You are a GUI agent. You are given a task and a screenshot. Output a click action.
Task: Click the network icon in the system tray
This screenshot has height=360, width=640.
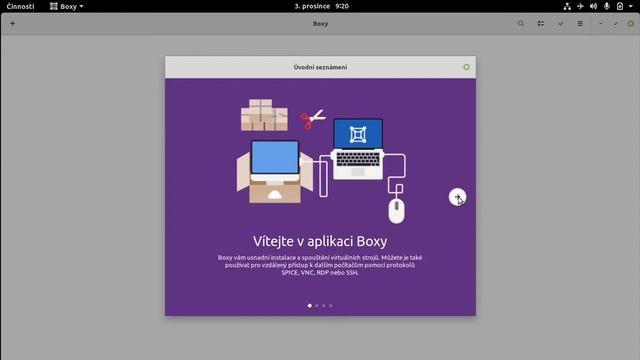click(567, 6)
